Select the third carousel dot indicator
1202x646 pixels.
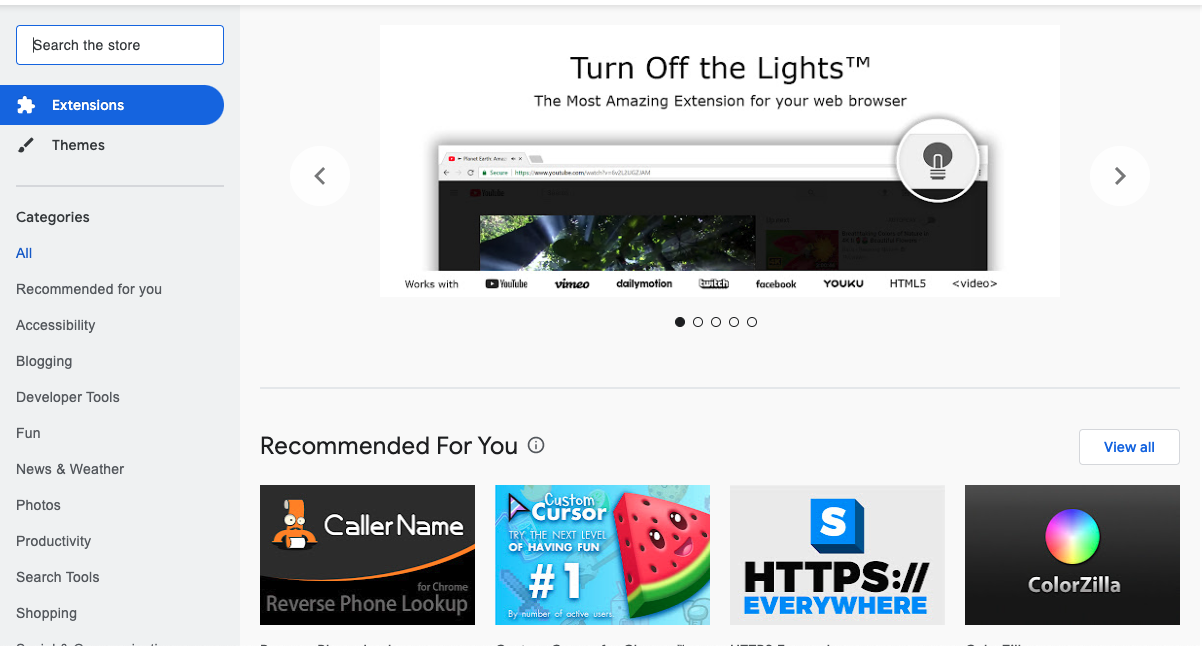coord(716,322)
